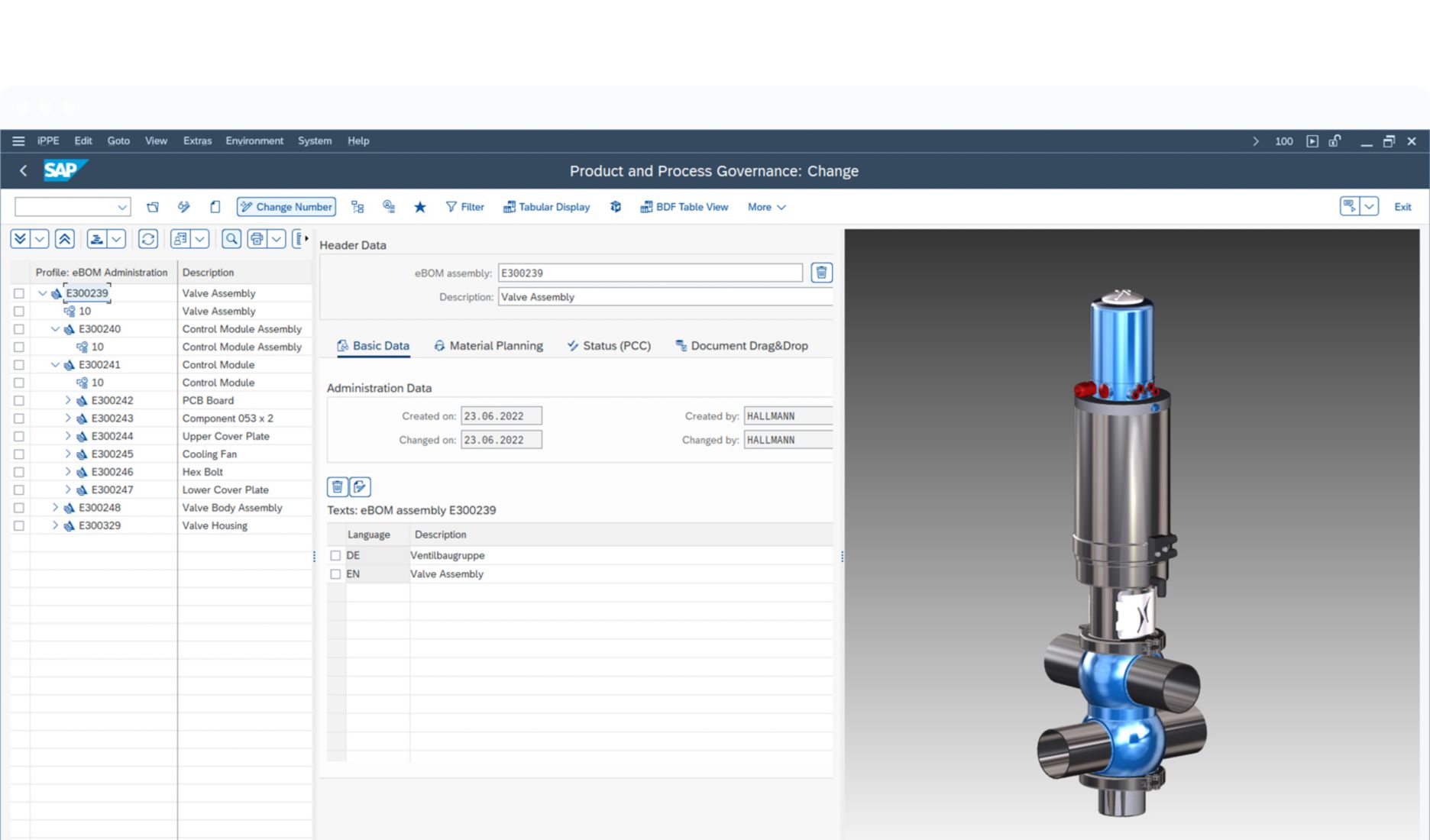The width and height of the screenshot is (1430, 840).
Task: Select the EN Valve Assembly checkbox
Action: tap(335, 573)
